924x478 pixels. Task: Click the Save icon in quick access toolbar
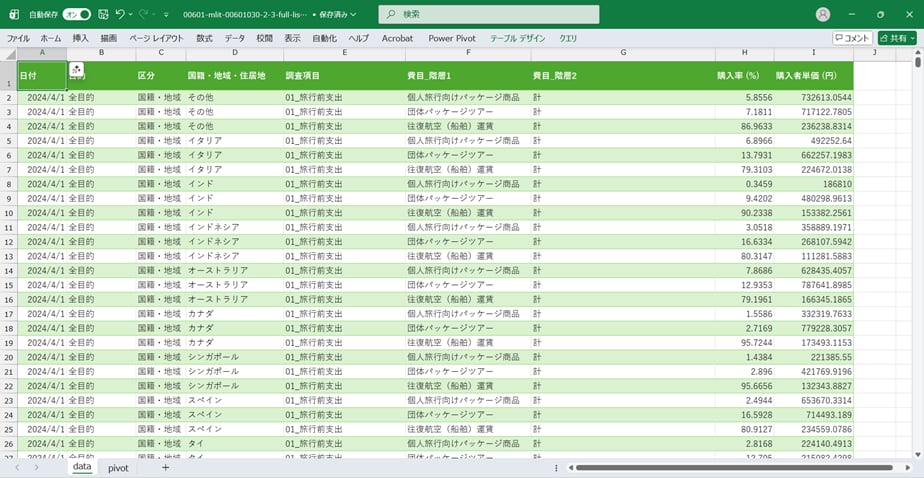(102, 15)
